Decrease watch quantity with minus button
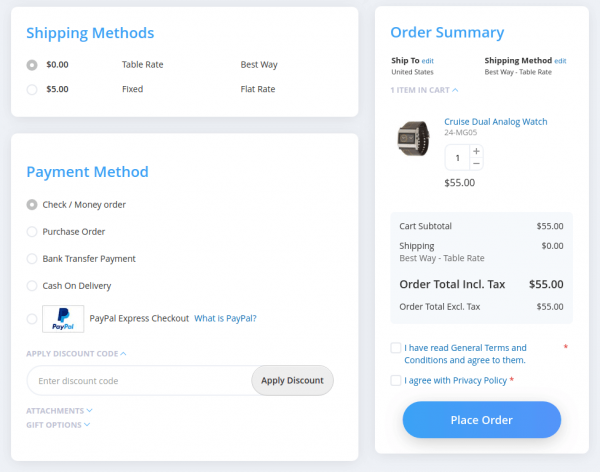600x472 pixels. 476,164
